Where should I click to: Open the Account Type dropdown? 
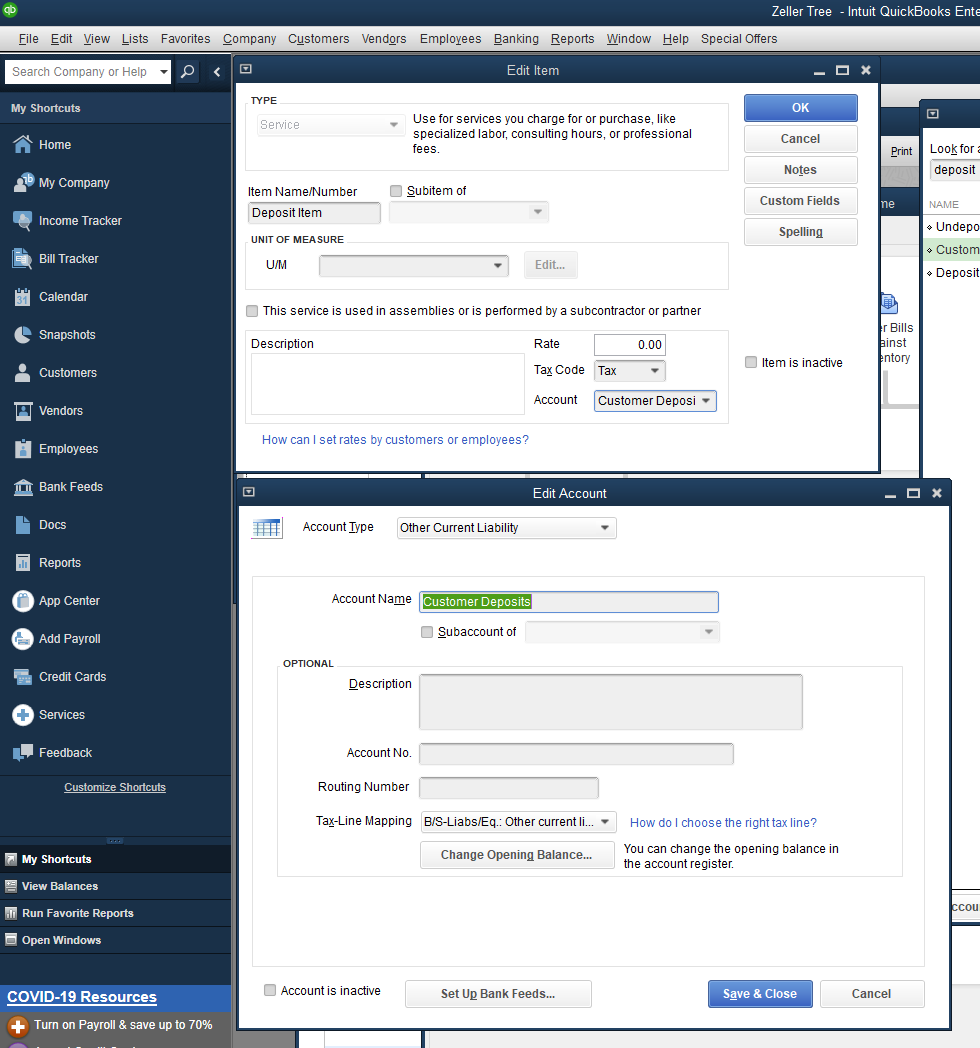coord(506,528)
